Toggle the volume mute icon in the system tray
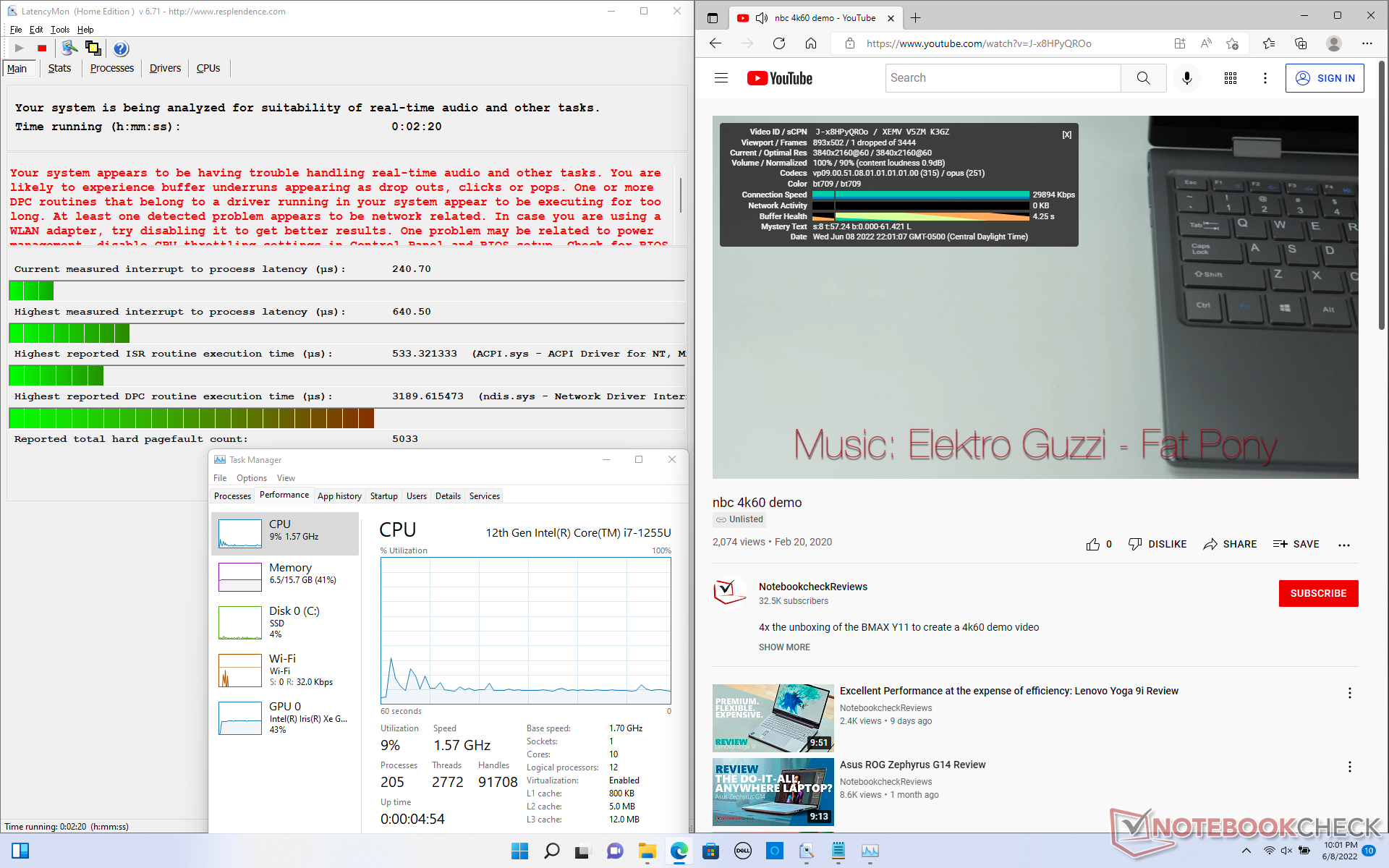The image size is (1389, 868). (x=1287, y=851)
